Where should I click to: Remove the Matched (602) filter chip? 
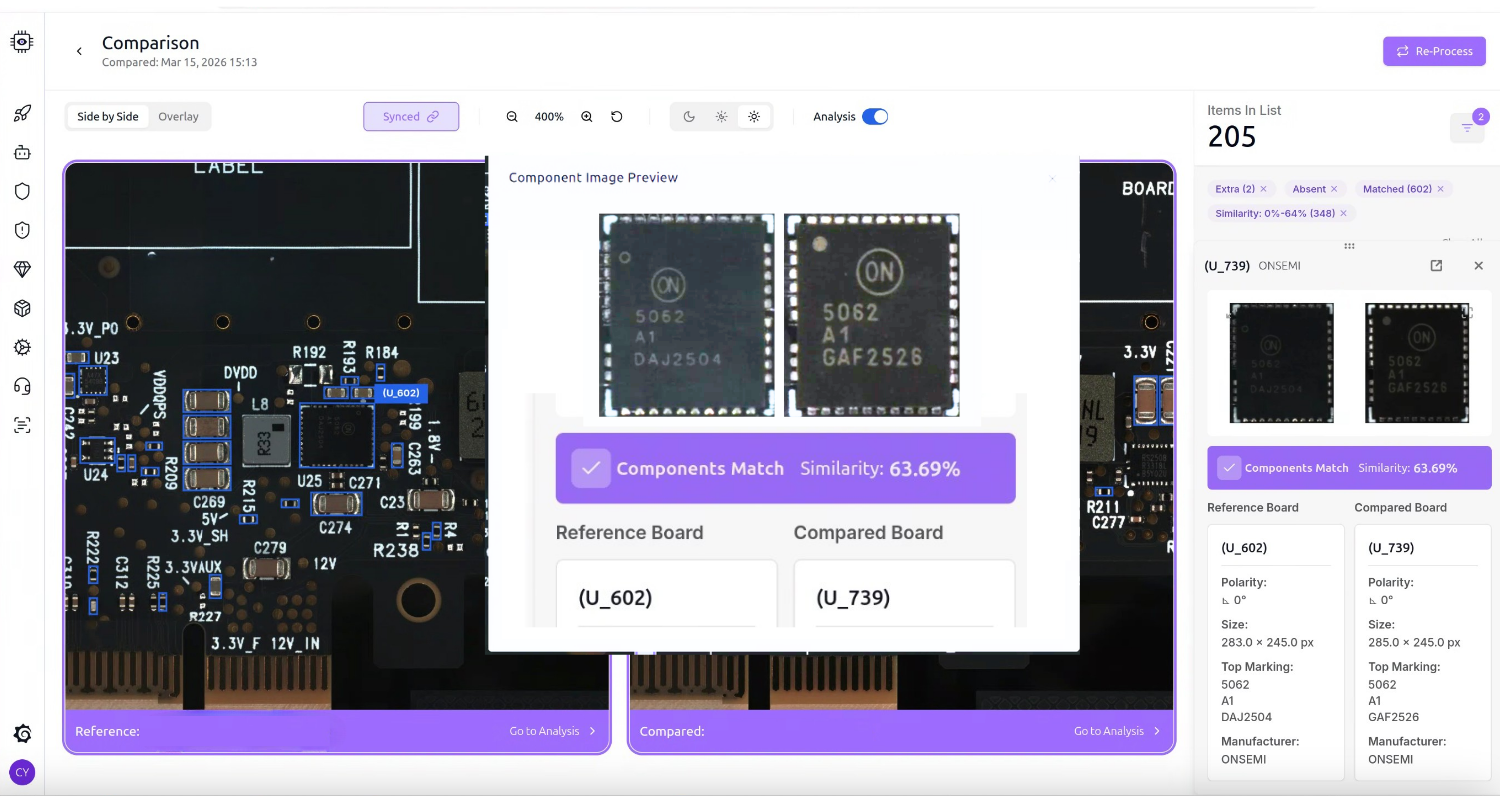click(1440, 189)
